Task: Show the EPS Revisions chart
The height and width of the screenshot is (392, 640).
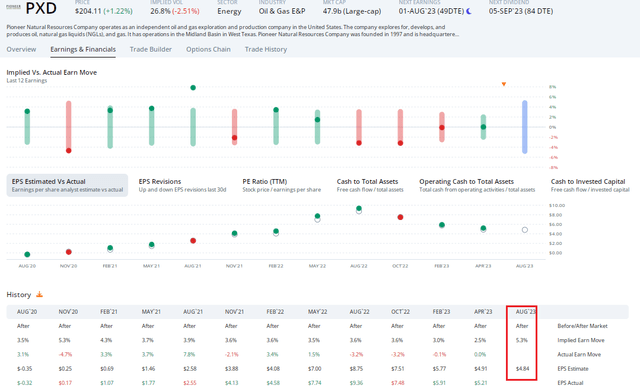Action: [x=182, y=185]
